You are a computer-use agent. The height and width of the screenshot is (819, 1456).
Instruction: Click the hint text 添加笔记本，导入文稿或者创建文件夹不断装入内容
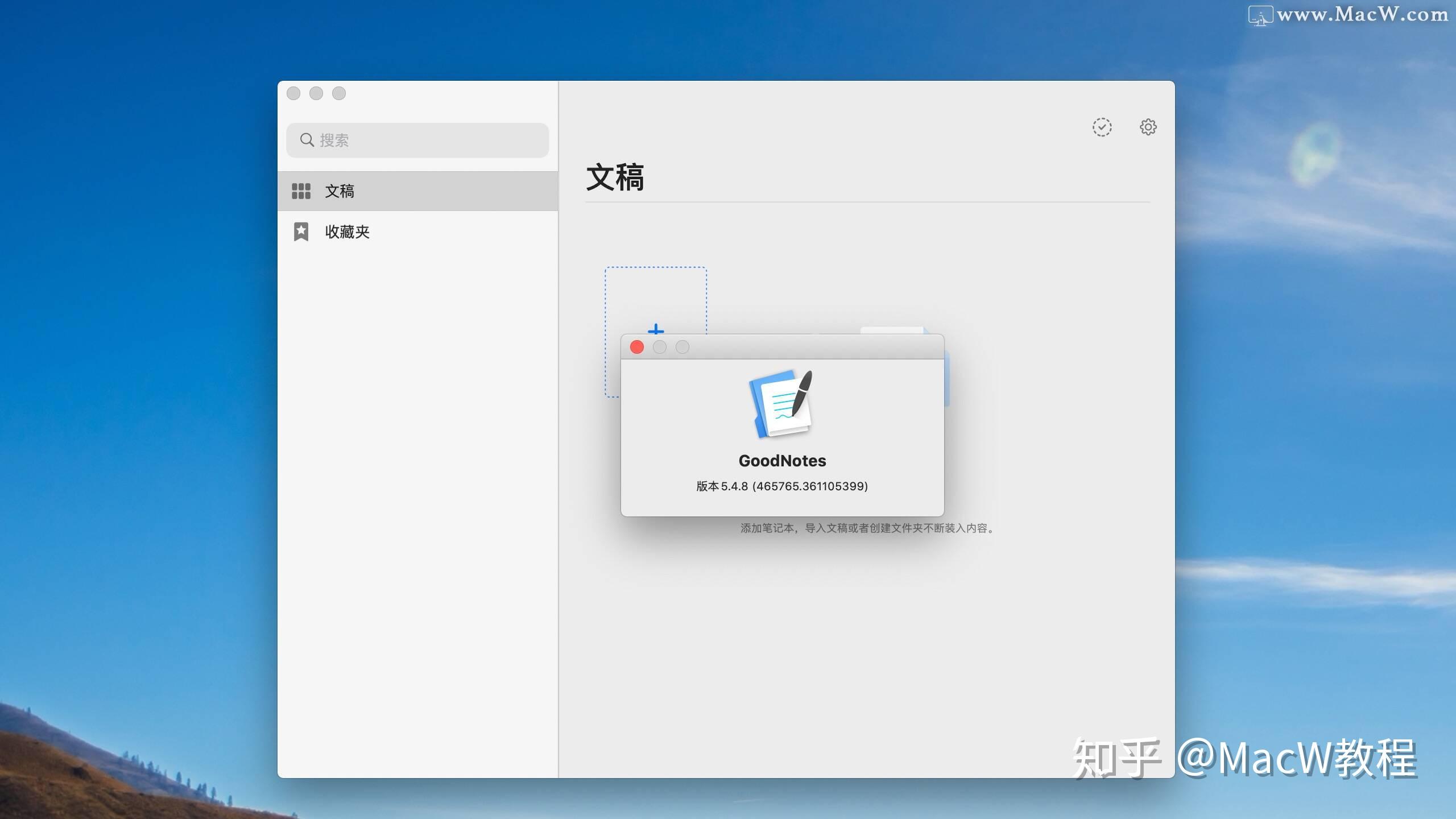867,528
